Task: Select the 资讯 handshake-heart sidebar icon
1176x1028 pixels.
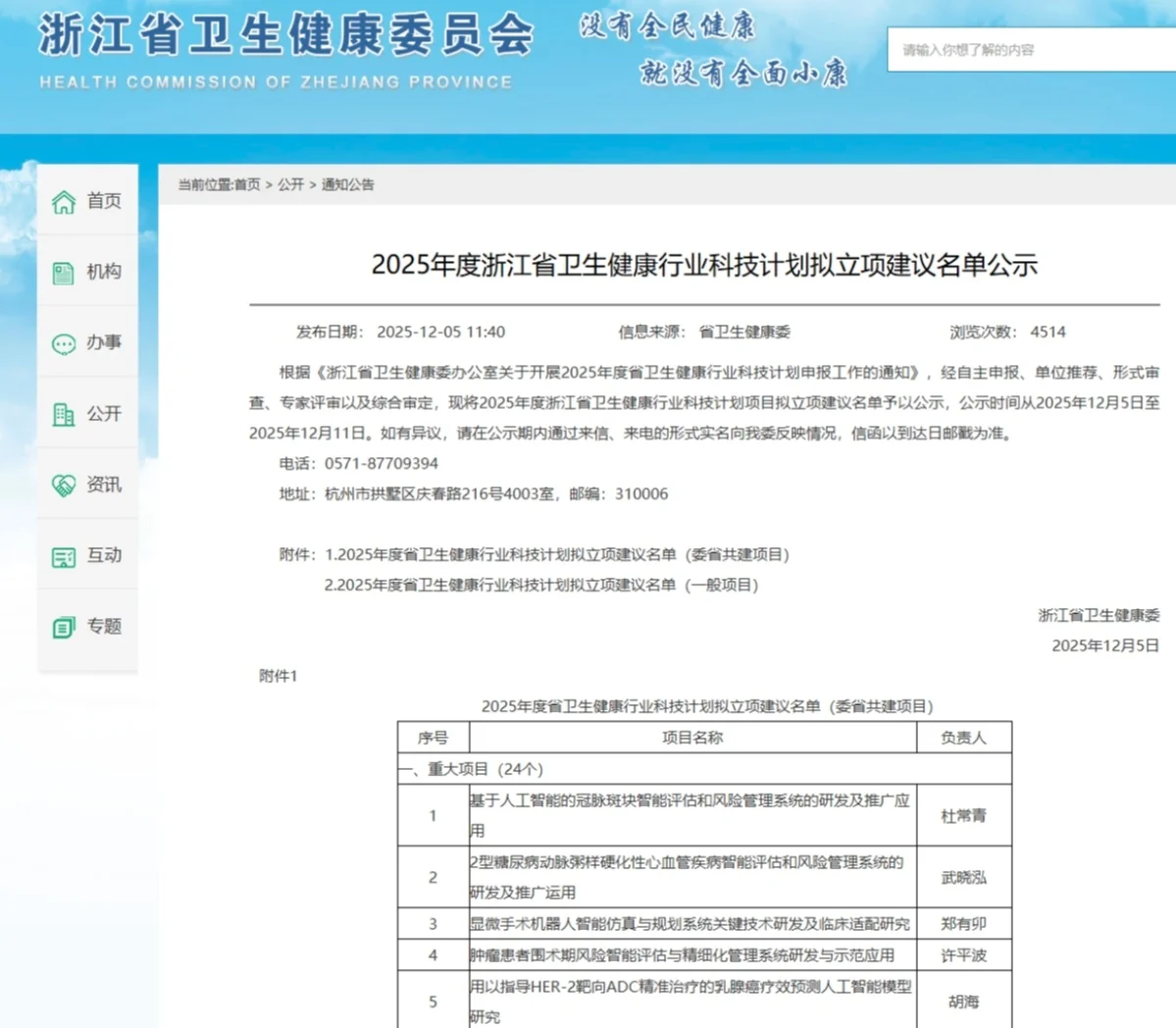Action: coord(62,485)
